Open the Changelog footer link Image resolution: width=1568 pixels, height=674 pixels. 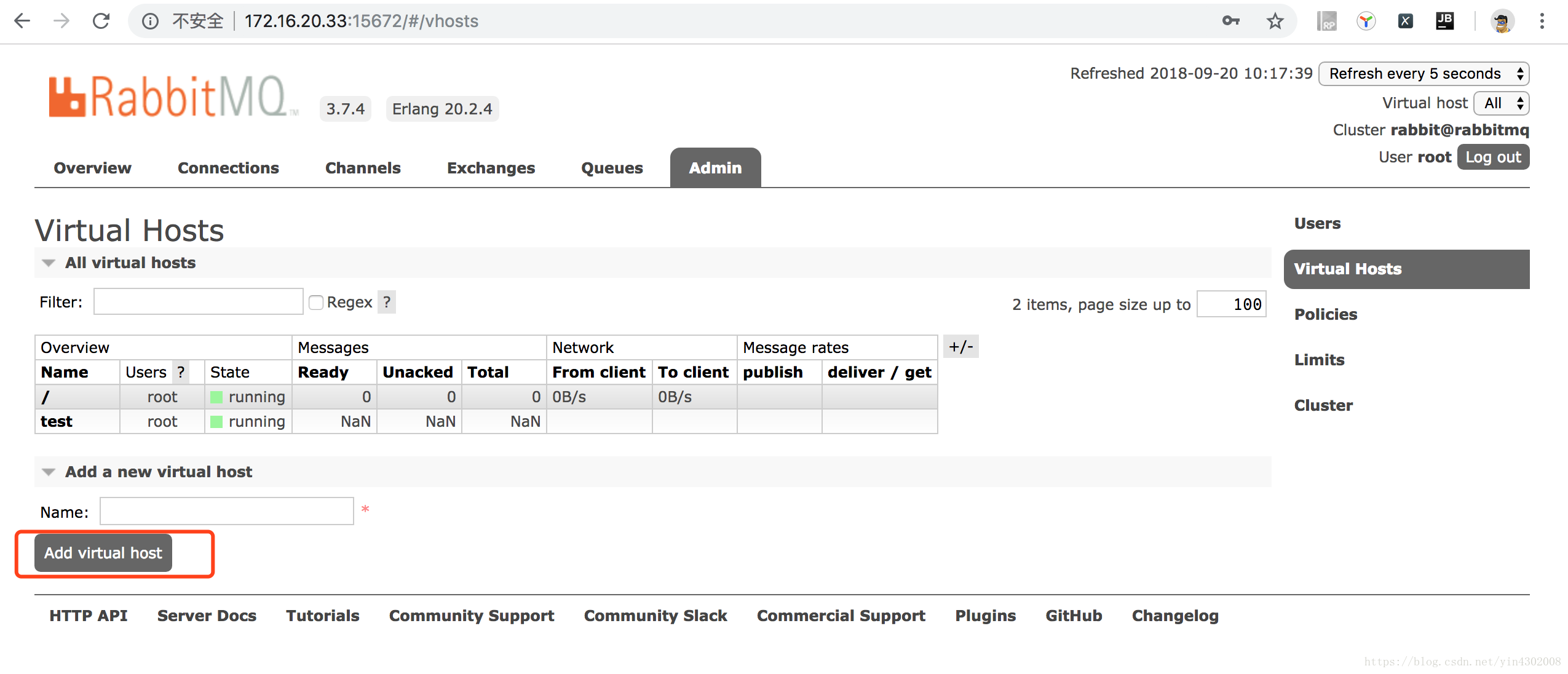click(x=1174, y=616)
